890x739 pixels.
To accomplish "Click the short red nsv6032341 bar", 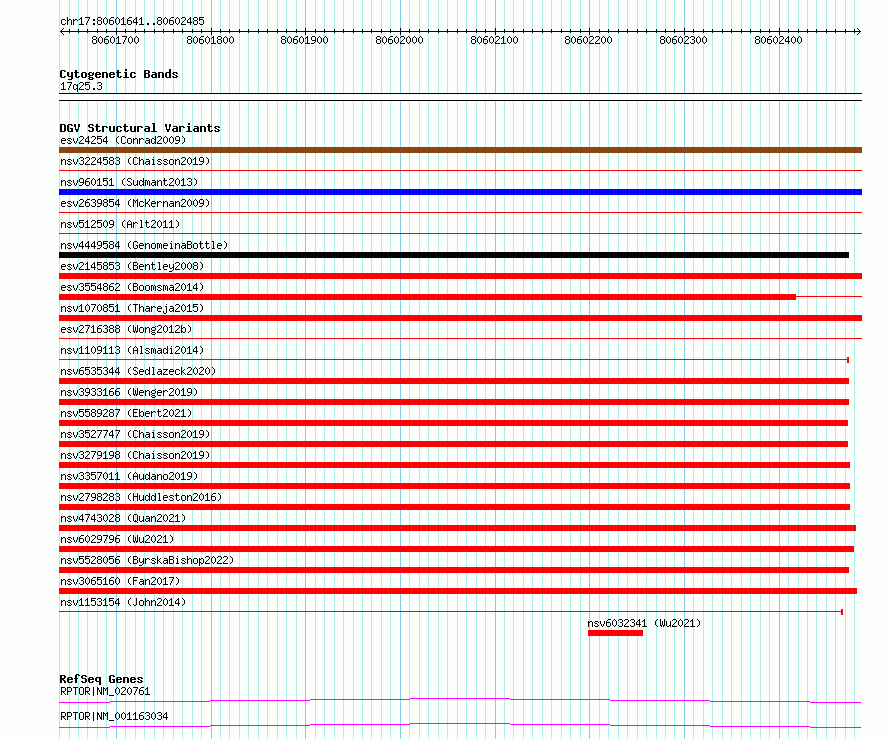I will pos(615,633).
